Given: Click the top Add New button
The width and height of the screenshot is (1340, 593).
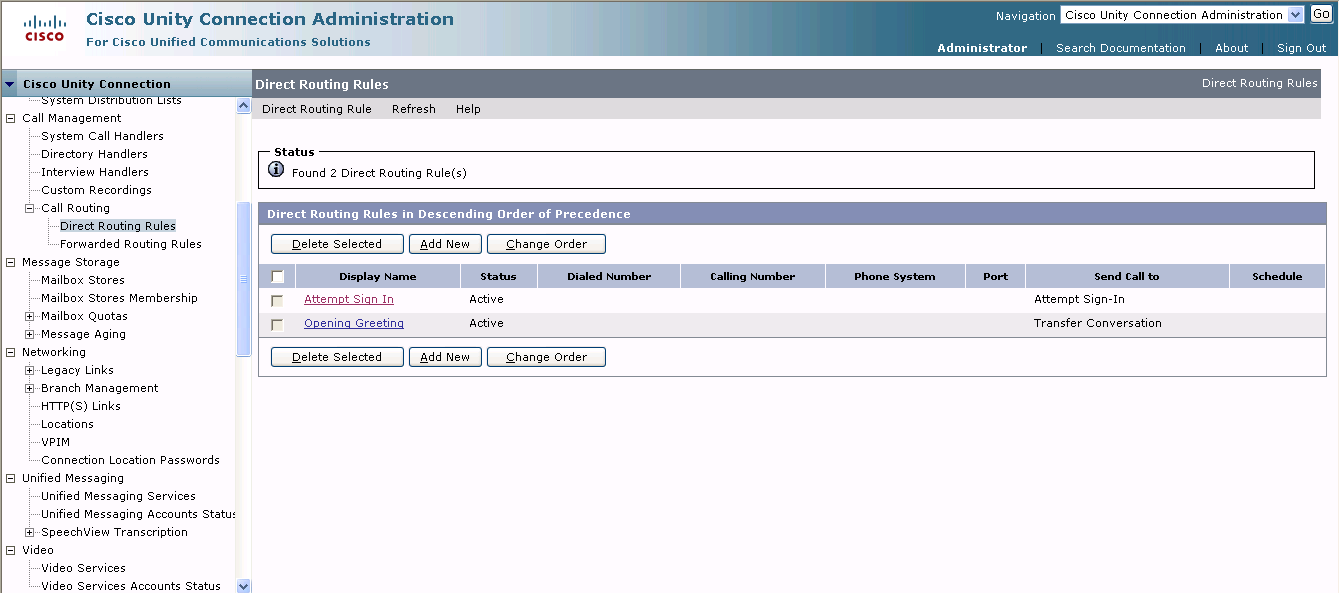Looking at the screenshot, I should [x=445, y=244].
